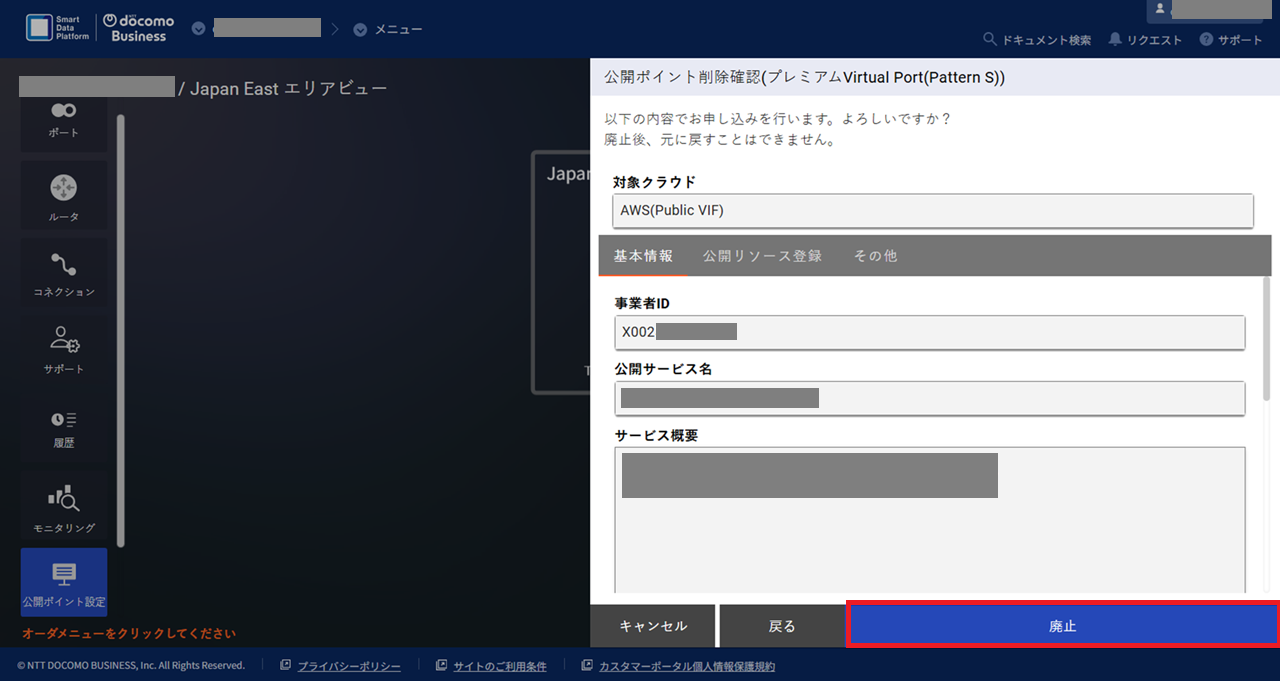Select the ポート (Port) sidebar icon
This screenshot has width=1280, height=681.
coord(63,118)
